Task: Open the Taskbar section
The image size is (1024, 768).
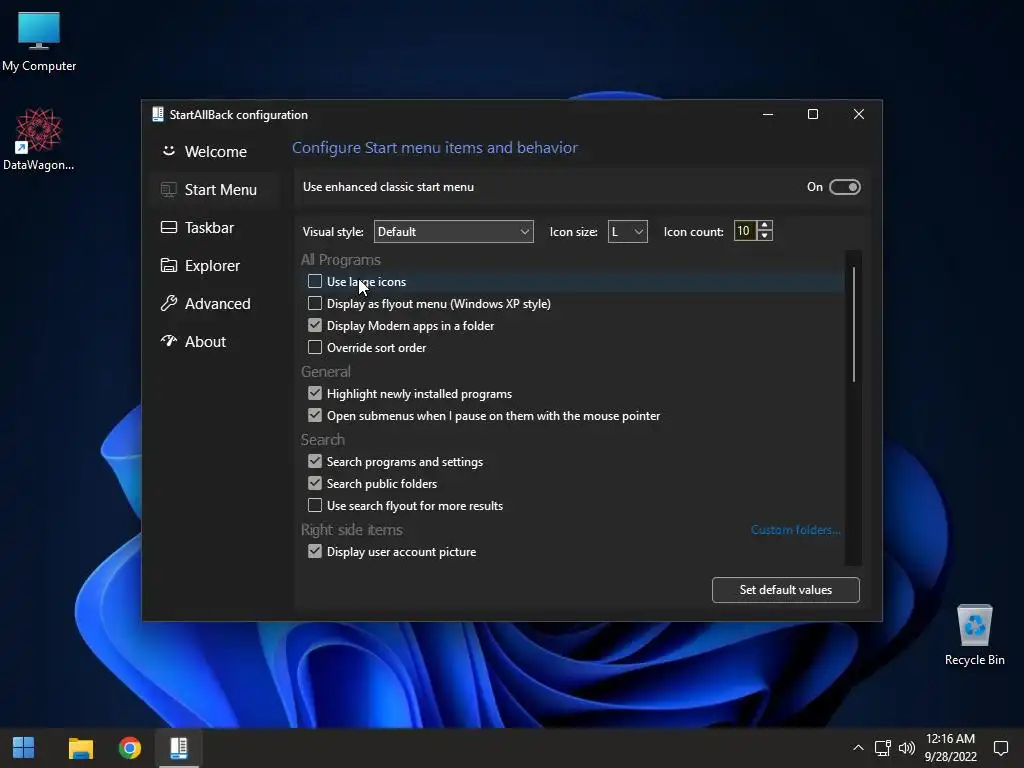Action: coord(197,227)
